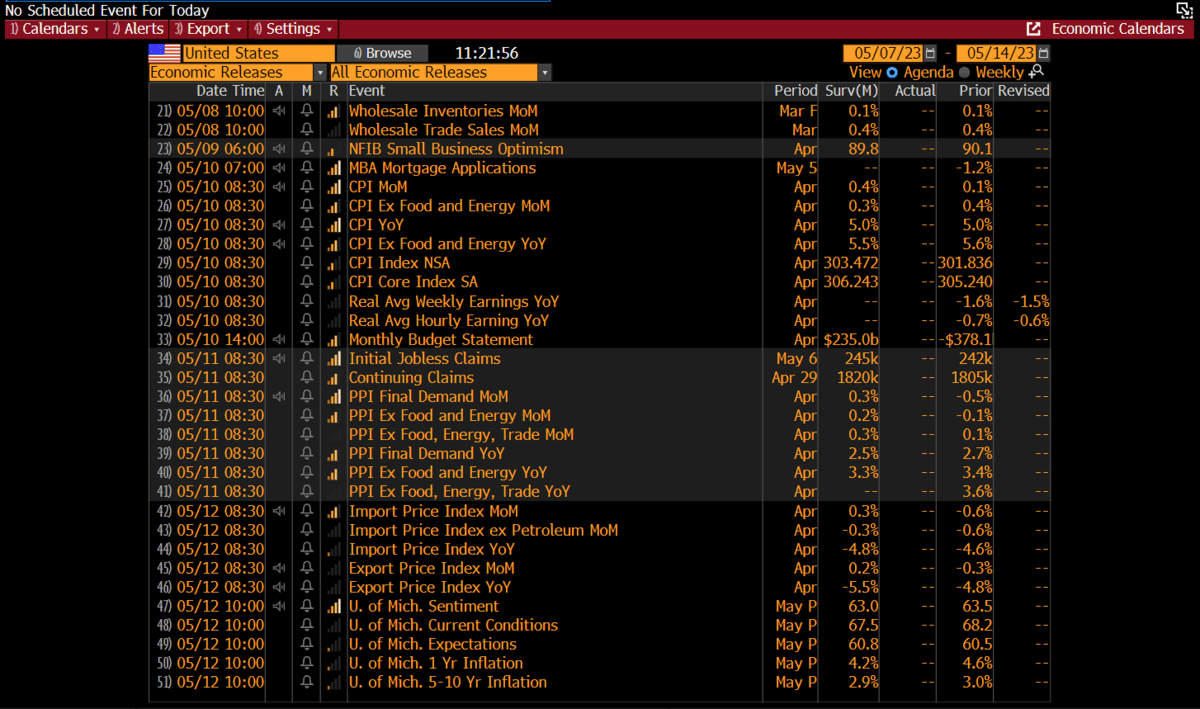Screen dimensions: 1200x709
Task: Click the Browse button
Action: [382, 53]
